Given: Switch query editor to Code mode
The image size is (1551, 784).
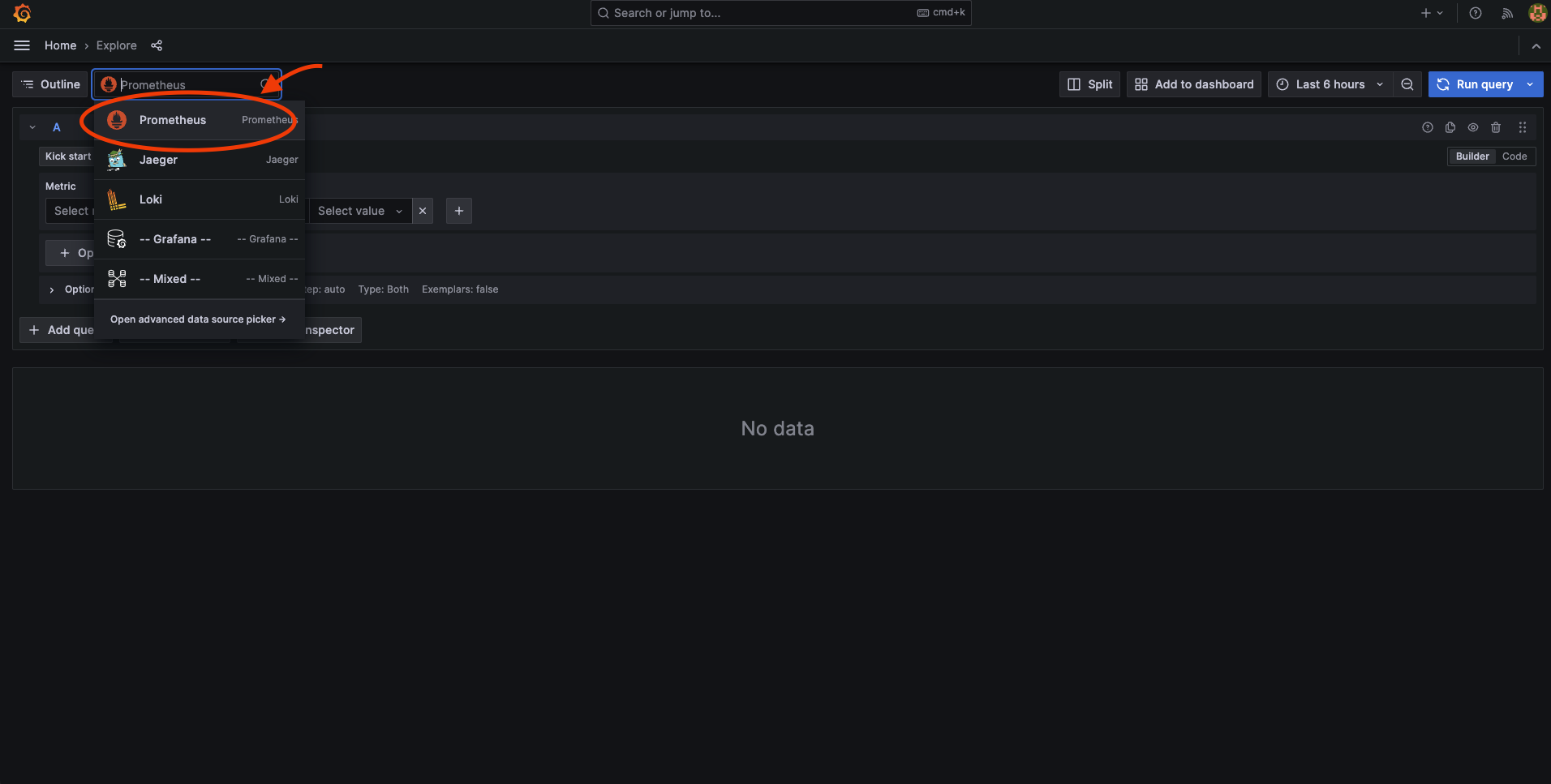Looking at the screenshot, I should (1514, 156).
